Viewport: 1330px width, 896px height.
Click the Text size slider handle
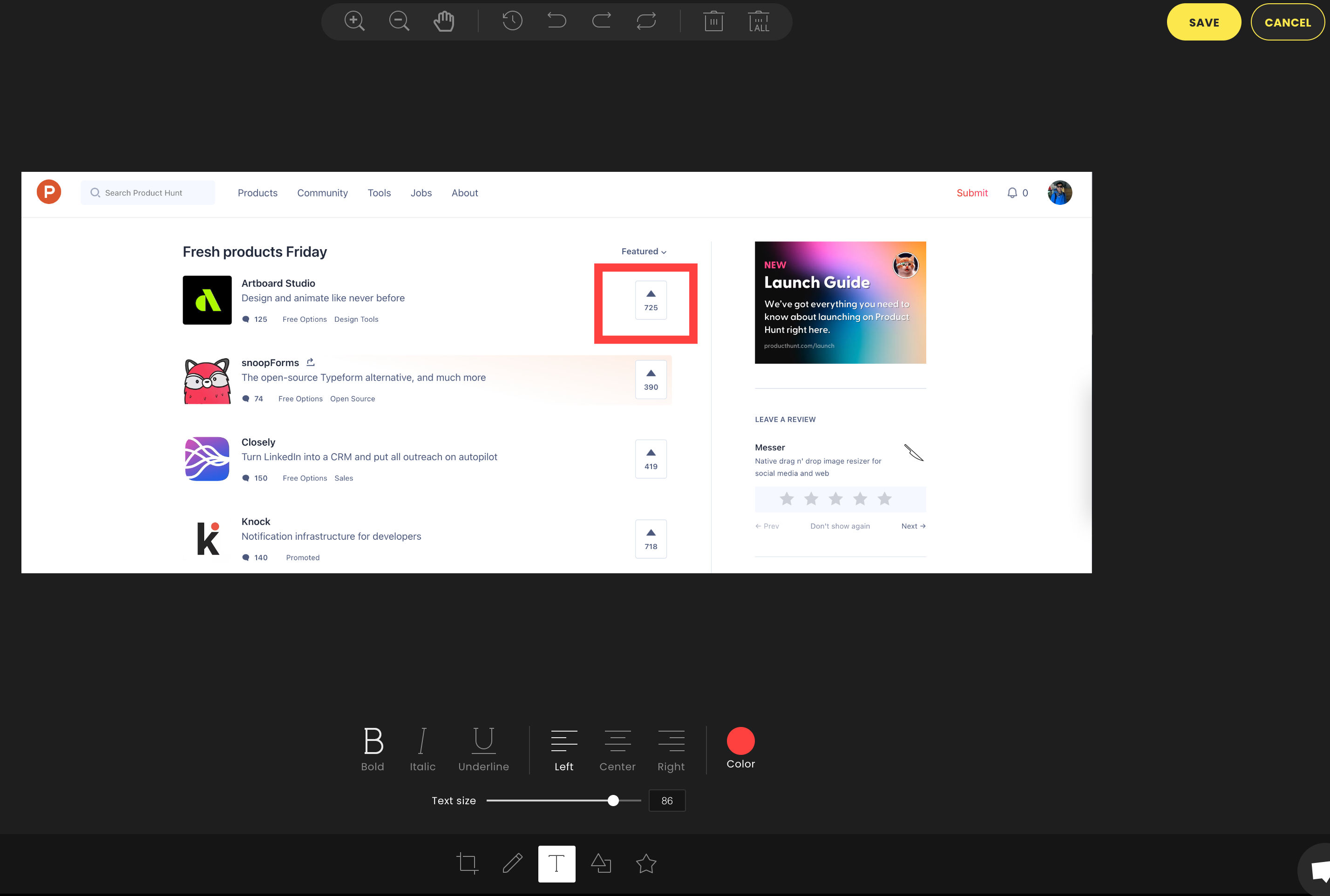tap(613, 801)
